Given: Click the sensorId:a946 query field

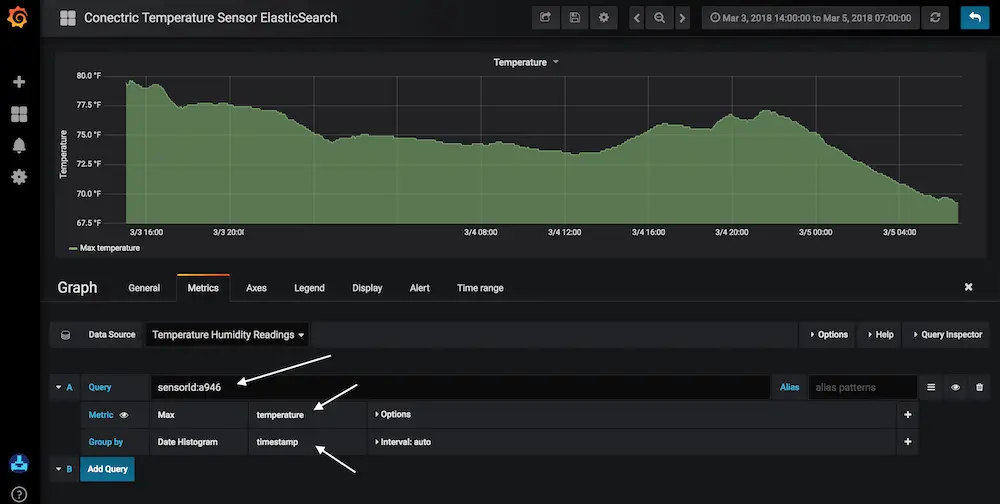Looking at the screenshot, I should (x=459, y=387).
